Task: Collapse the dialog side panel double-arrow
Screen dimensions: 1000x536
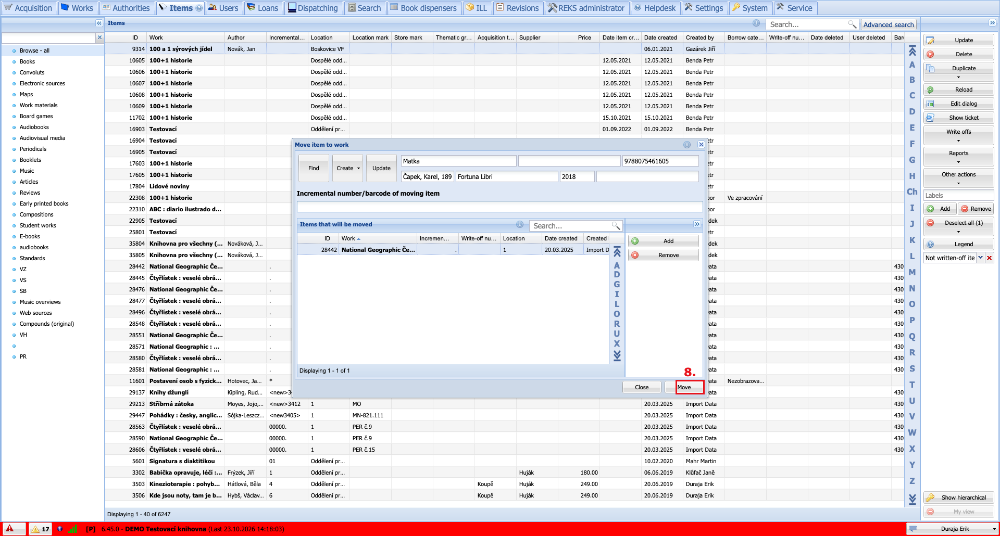Action: [x=697, y=224]
